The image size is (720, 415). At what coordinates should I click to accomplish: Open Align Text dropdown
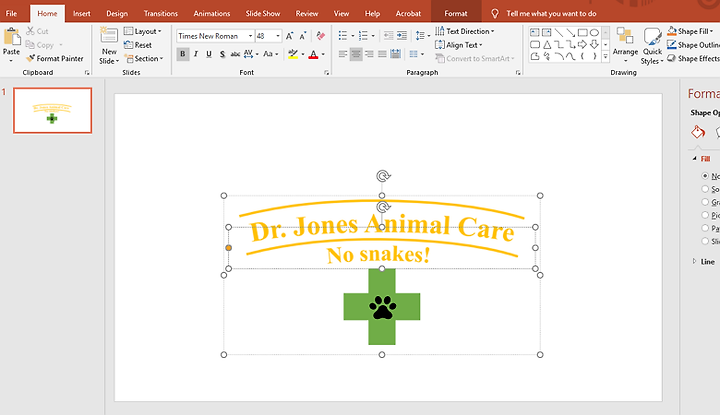(459, 45)
